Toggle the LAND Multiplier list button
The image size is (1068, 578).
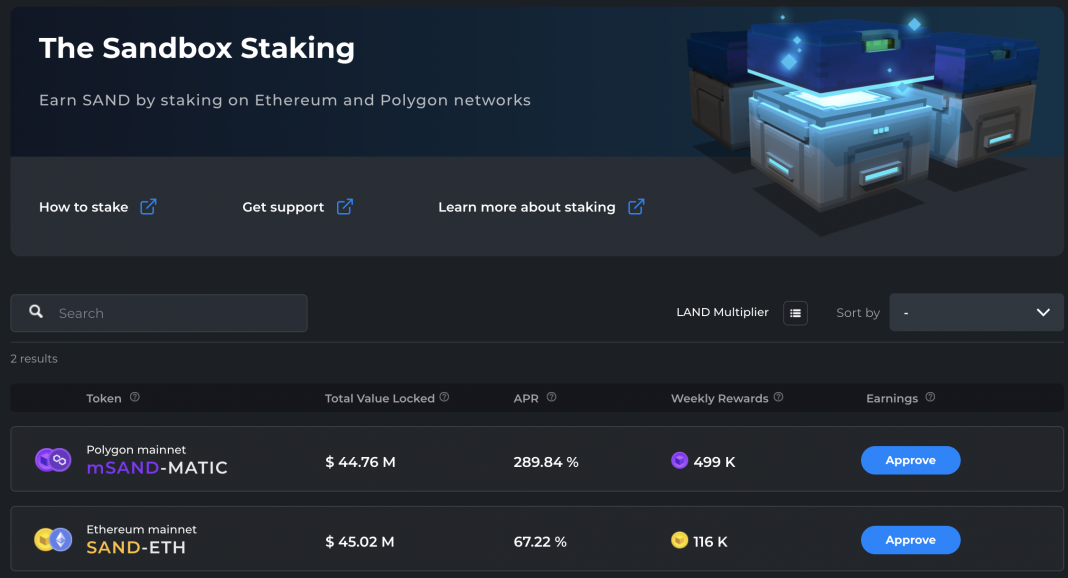pos(795,313)
